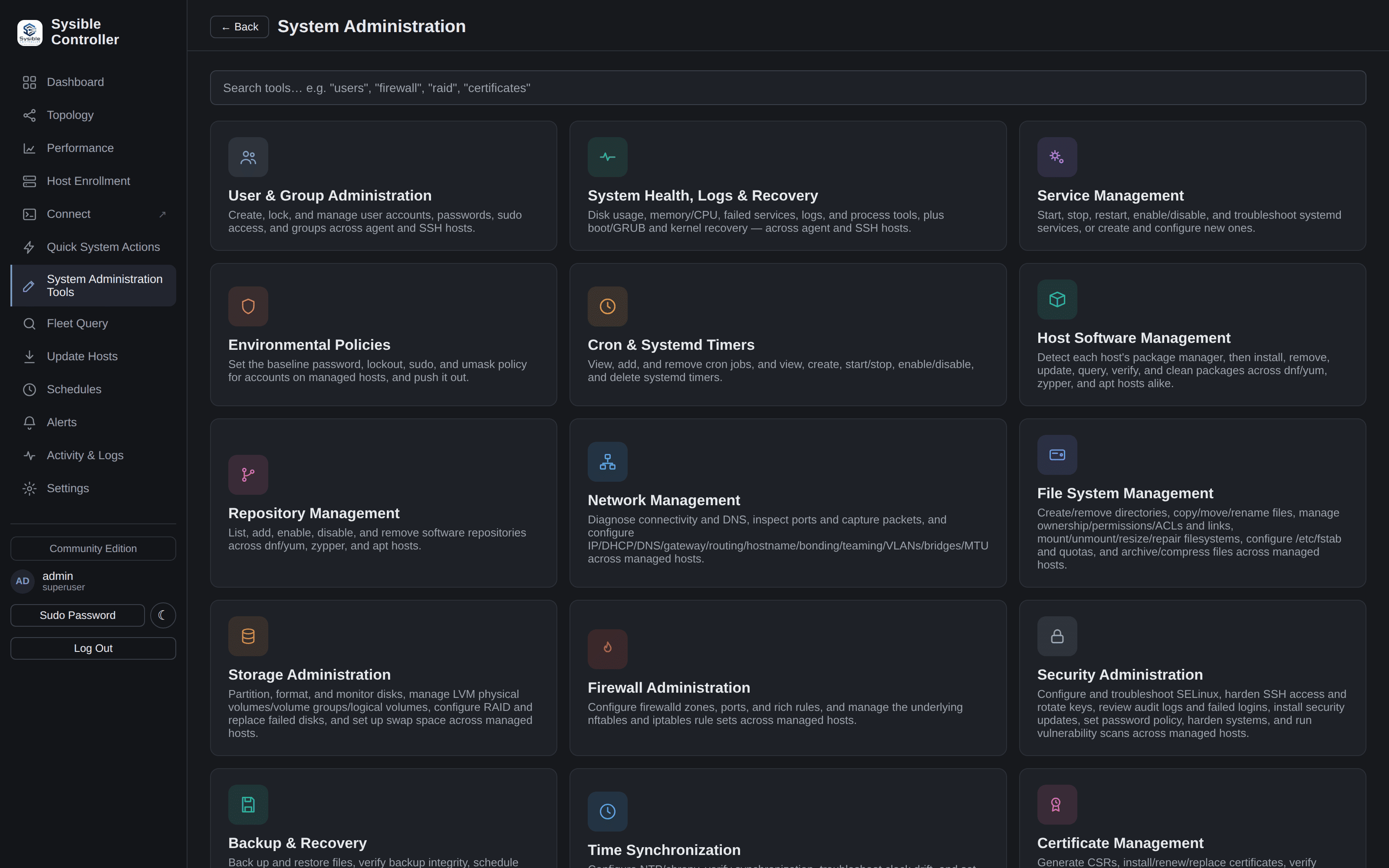
Task: Click the Back button
Action: pyautogui.click(x=239, y=27)
